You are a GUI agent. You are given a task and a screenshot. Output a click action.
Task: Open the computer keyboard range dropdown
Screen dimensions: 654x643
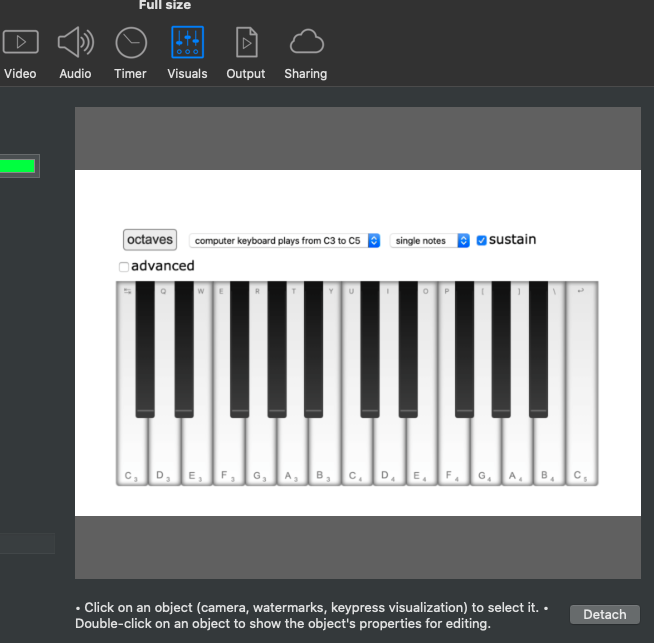point(285,241)
